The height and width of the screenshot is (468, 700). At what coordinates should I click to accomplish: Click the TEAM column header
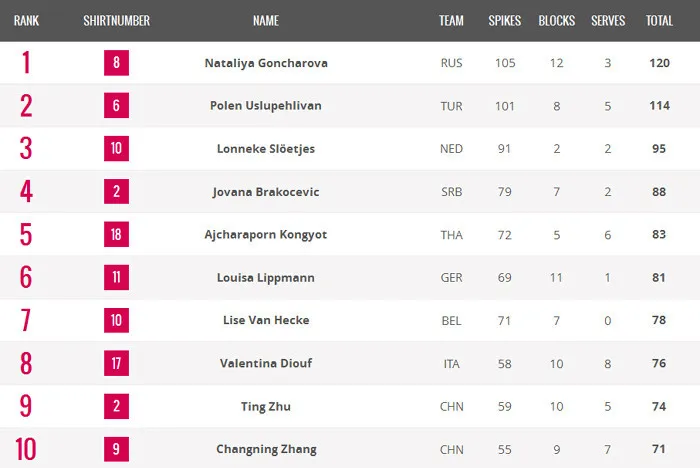[451, 20]
